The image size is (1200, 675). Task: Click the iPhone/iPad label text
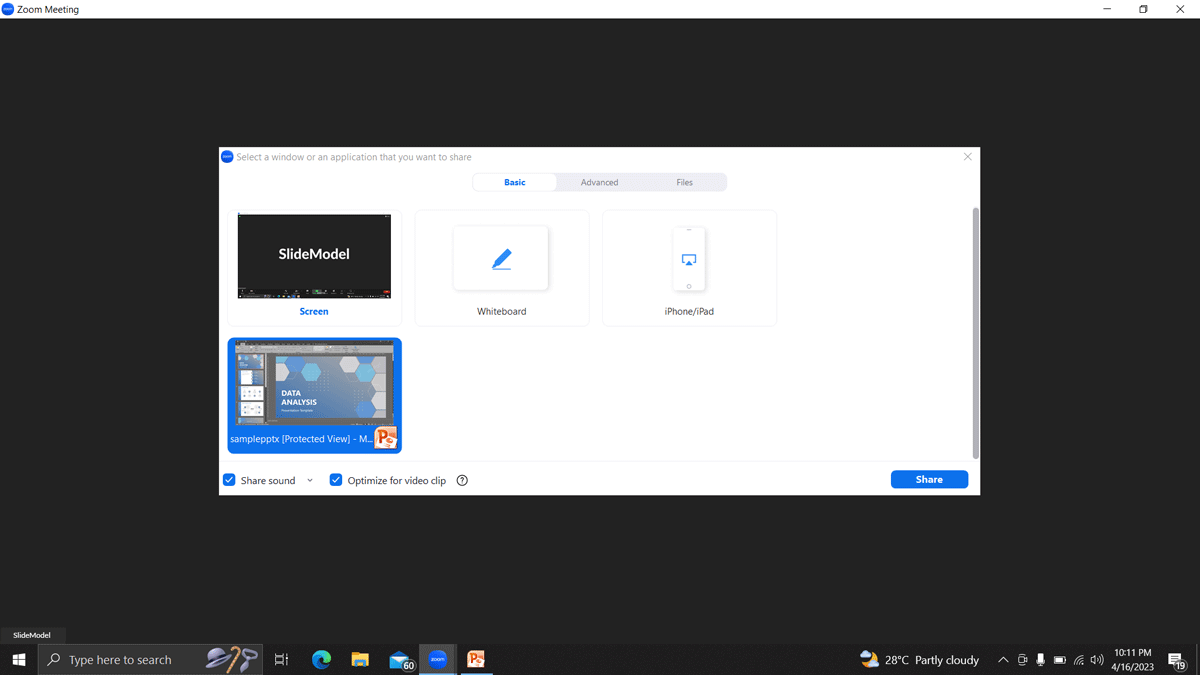(x=689, y=311)
